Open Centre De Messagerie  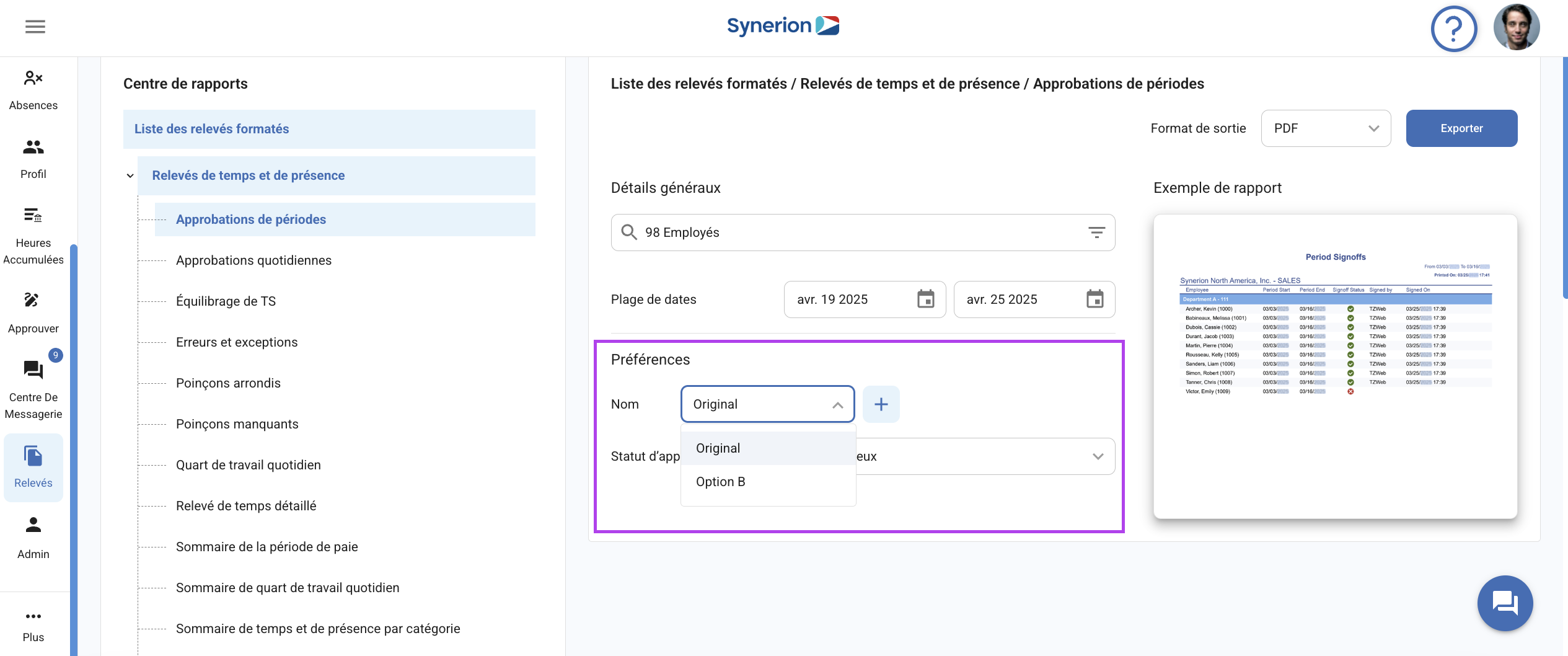(x=33, y=388)
